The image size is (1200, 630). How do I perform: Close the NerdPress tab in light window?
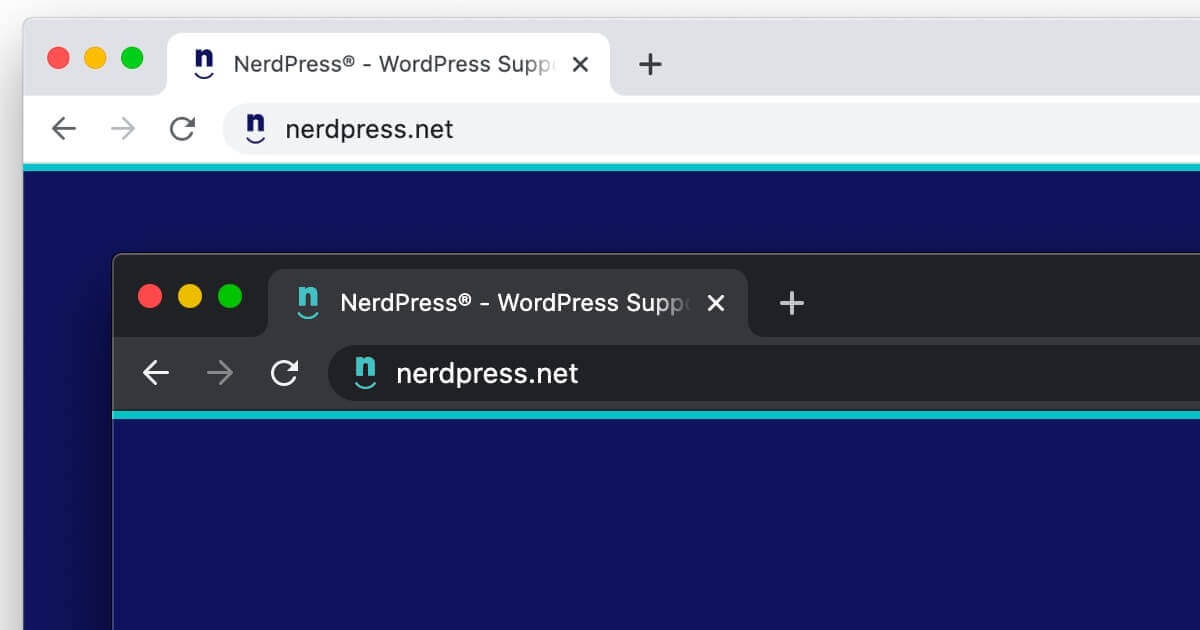click(580, 65)
